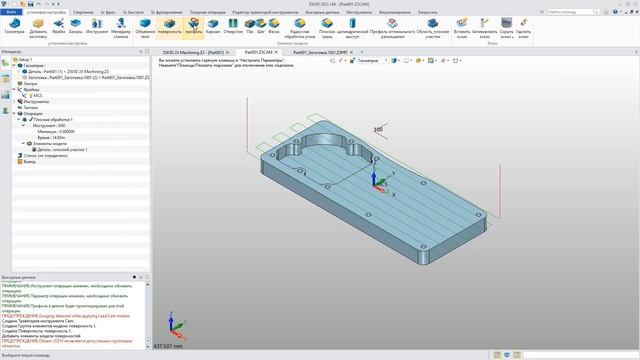Click the fourth icon in manager sidebar
640x360 pixels.
5,111
